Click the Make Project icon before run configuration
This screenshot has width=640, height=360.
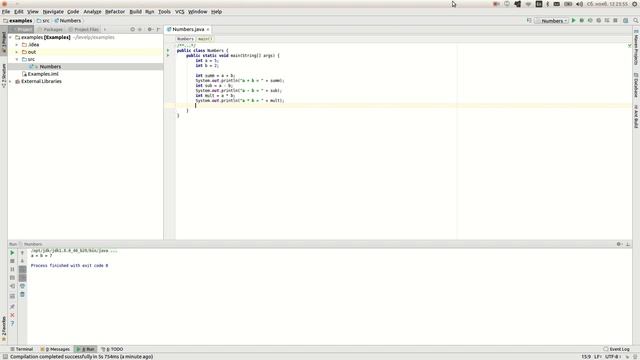pos(529,20)
